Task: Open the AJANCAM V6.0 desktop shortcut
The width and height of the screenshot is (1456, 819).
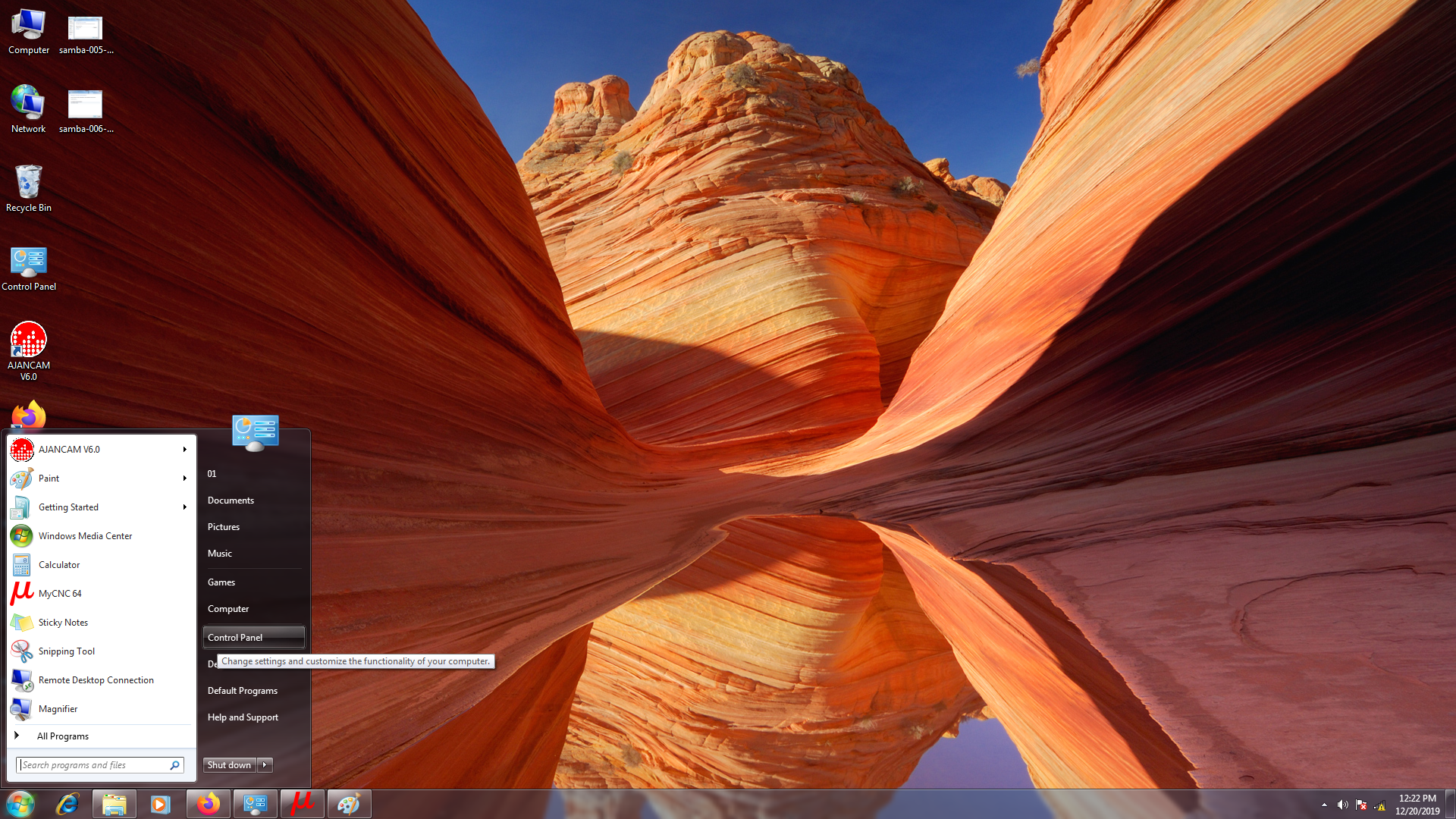Action: click(x=29, y=340)
